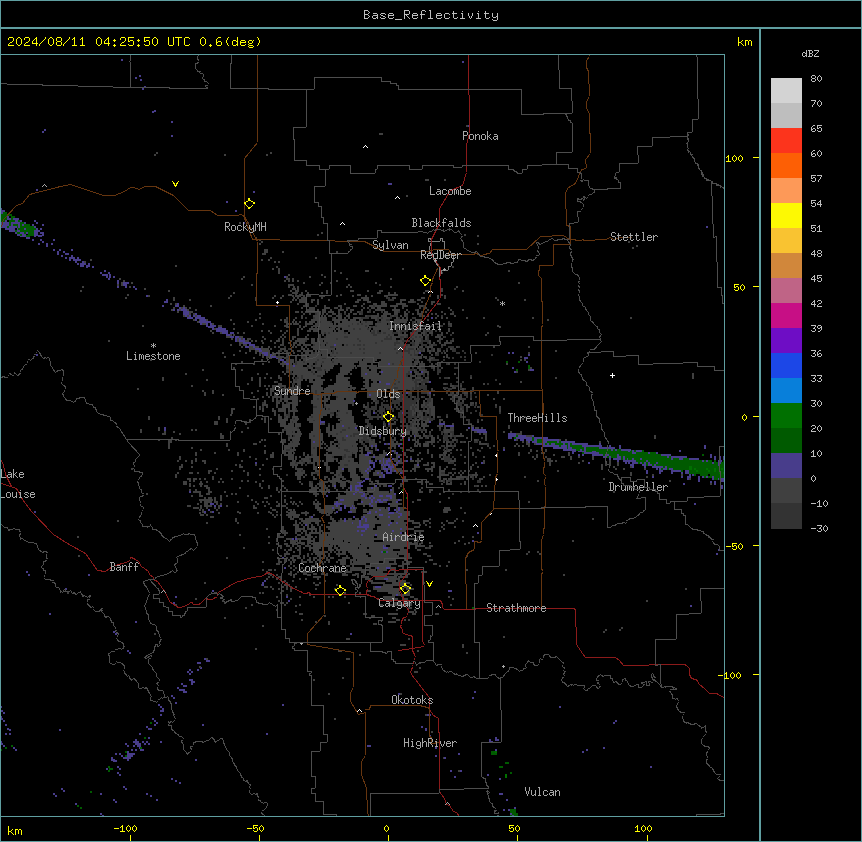This screenshot has width=862, height=842.
Task: Select the Cochrane label
Action: 323,568
